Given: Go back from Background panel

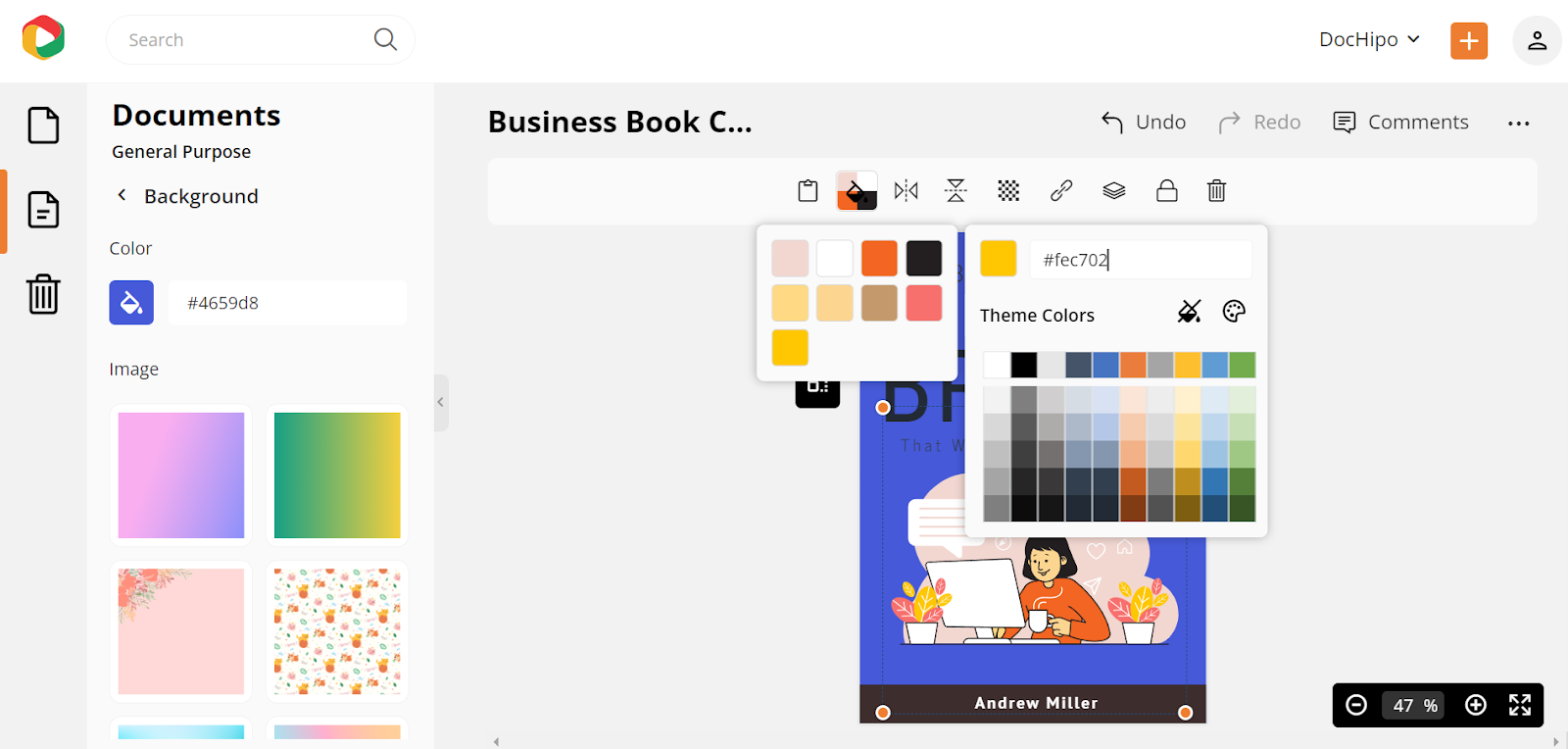Looking at the screenshot, I should point(122,195).
